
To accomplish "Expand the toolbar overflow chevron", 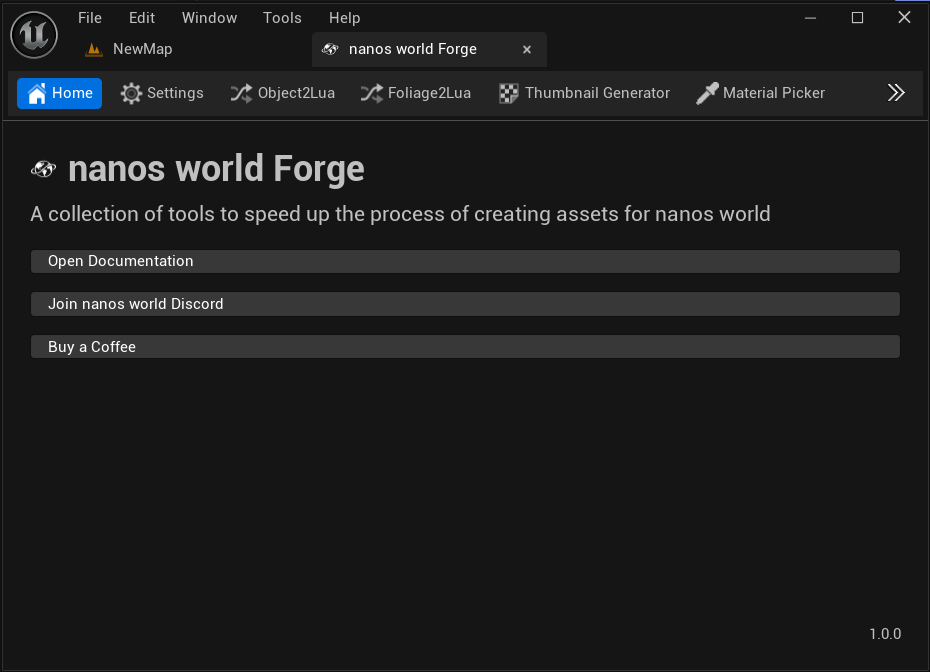I will point(896,93).
